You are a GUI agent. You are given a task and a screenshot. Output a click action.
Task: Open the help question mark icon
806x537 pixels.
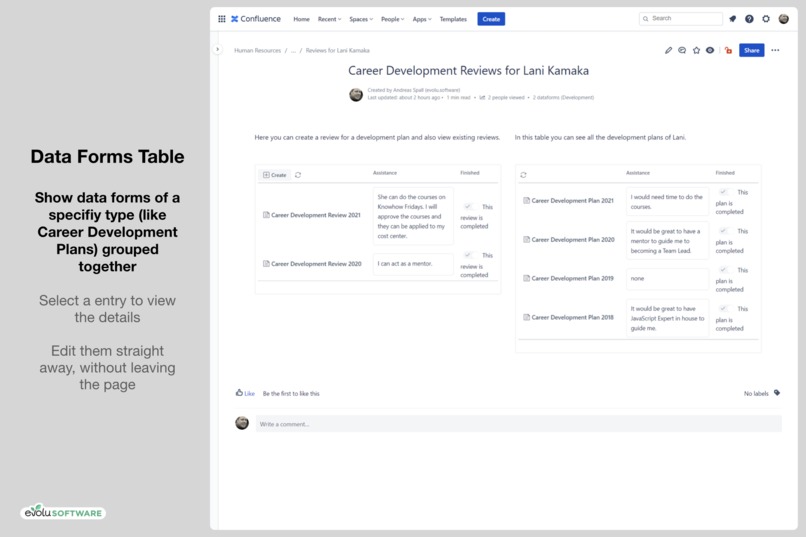tap(749, 19)
